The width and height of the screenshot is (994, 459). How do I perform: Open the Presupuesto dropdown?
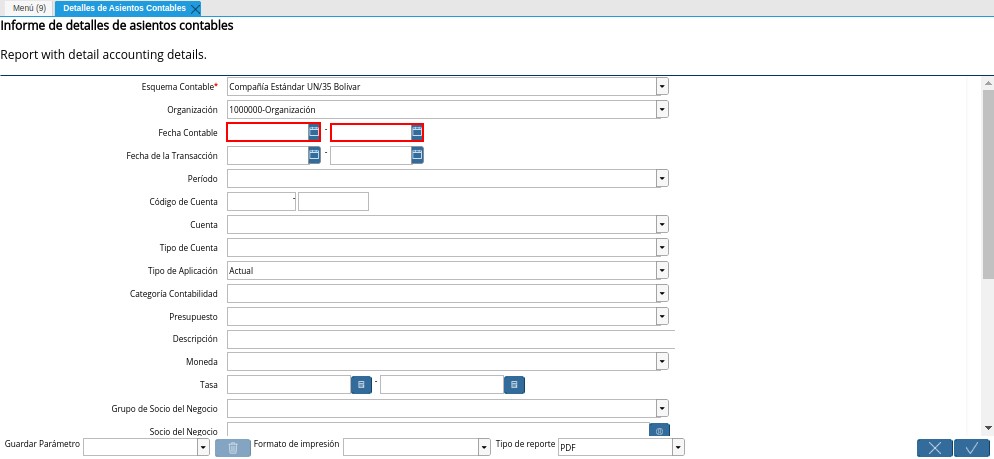662,316
